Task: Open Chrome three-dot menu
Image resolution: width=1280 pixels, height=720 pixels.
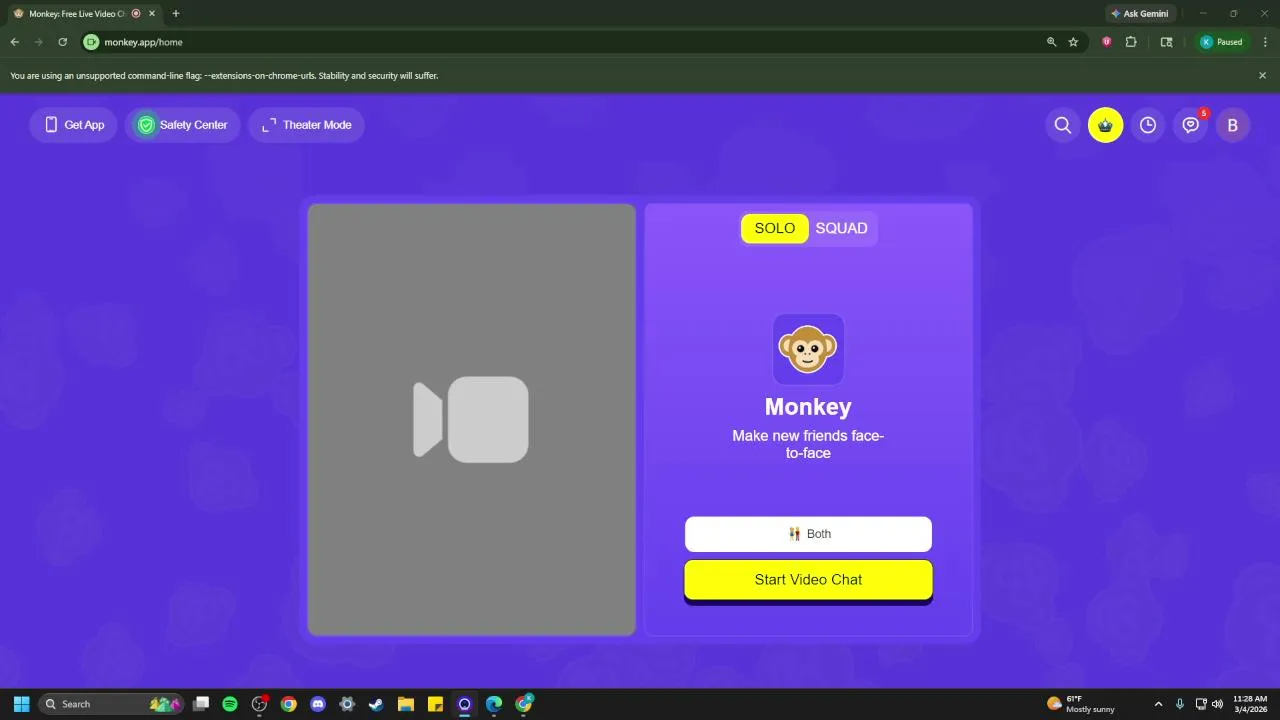Action: (1265, 42)
